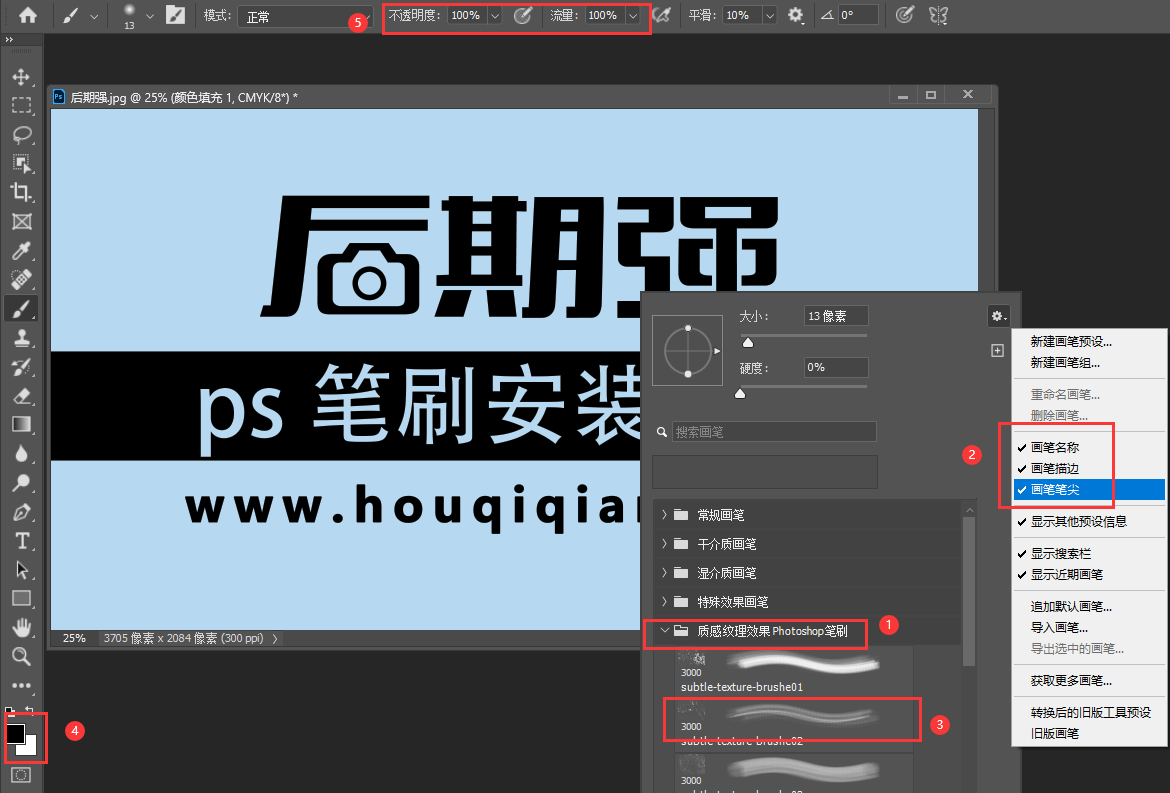Select the Eraser tool
Viewport: 1170px width, 793px height.
[x=22, y=395]
